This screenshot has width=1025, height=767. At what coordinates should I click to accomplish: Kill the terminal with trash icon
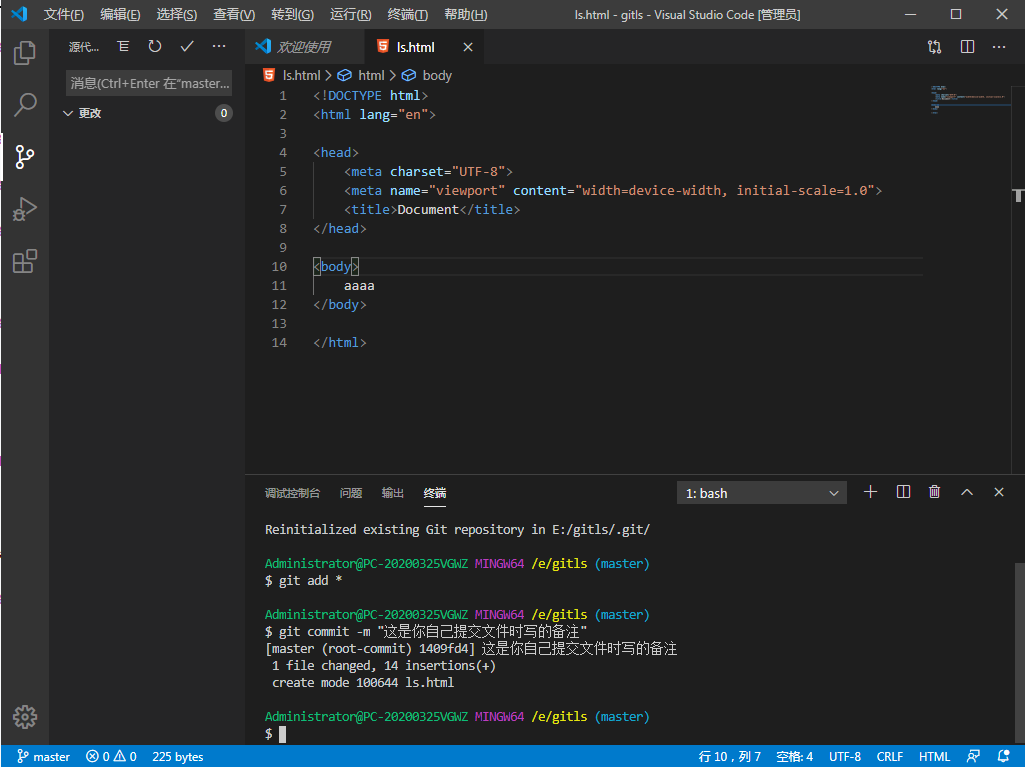pos(934,492)
